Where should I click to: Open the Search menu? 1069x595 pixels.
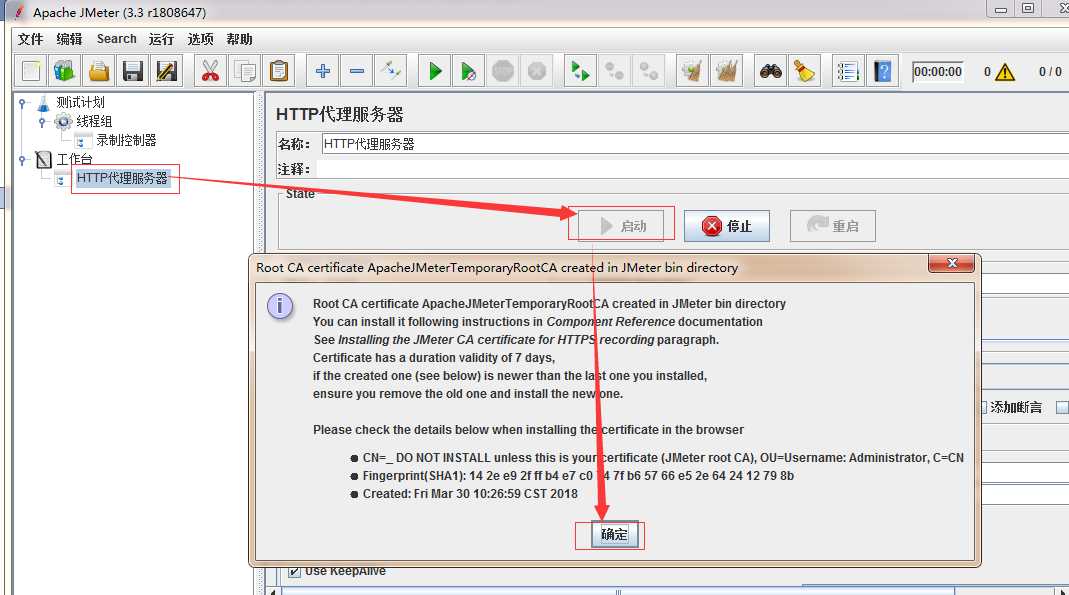pyautogui.click(x=117, y=39)
